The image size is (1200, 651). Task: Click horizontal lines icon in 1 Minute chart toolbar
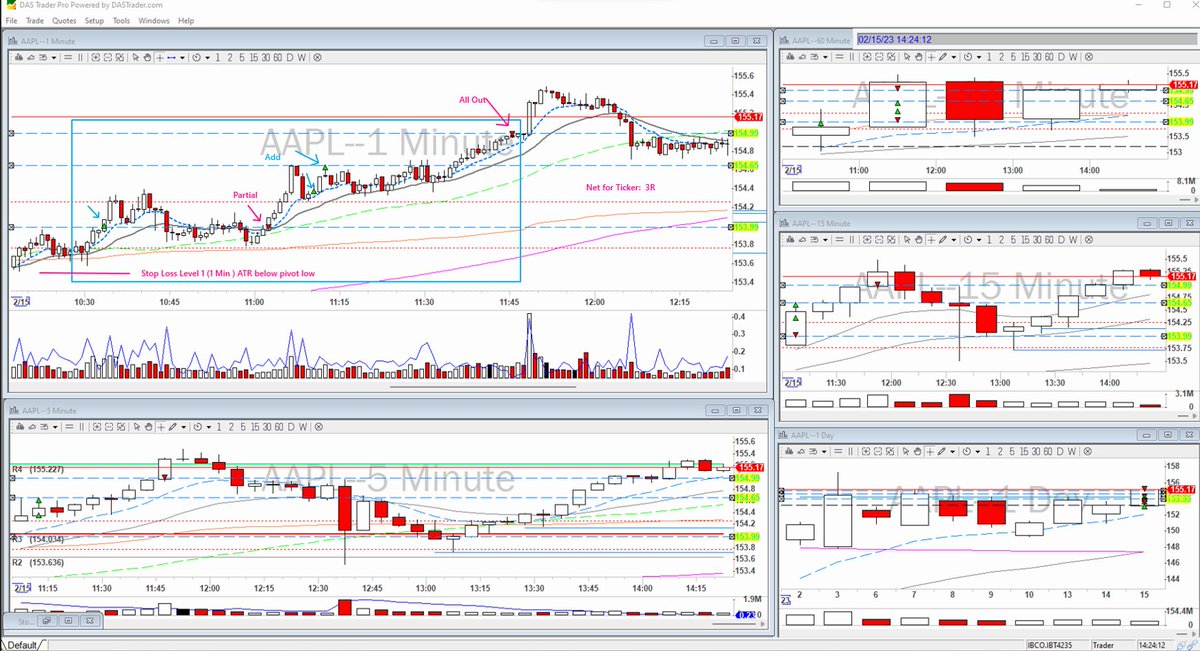(68, 58)
